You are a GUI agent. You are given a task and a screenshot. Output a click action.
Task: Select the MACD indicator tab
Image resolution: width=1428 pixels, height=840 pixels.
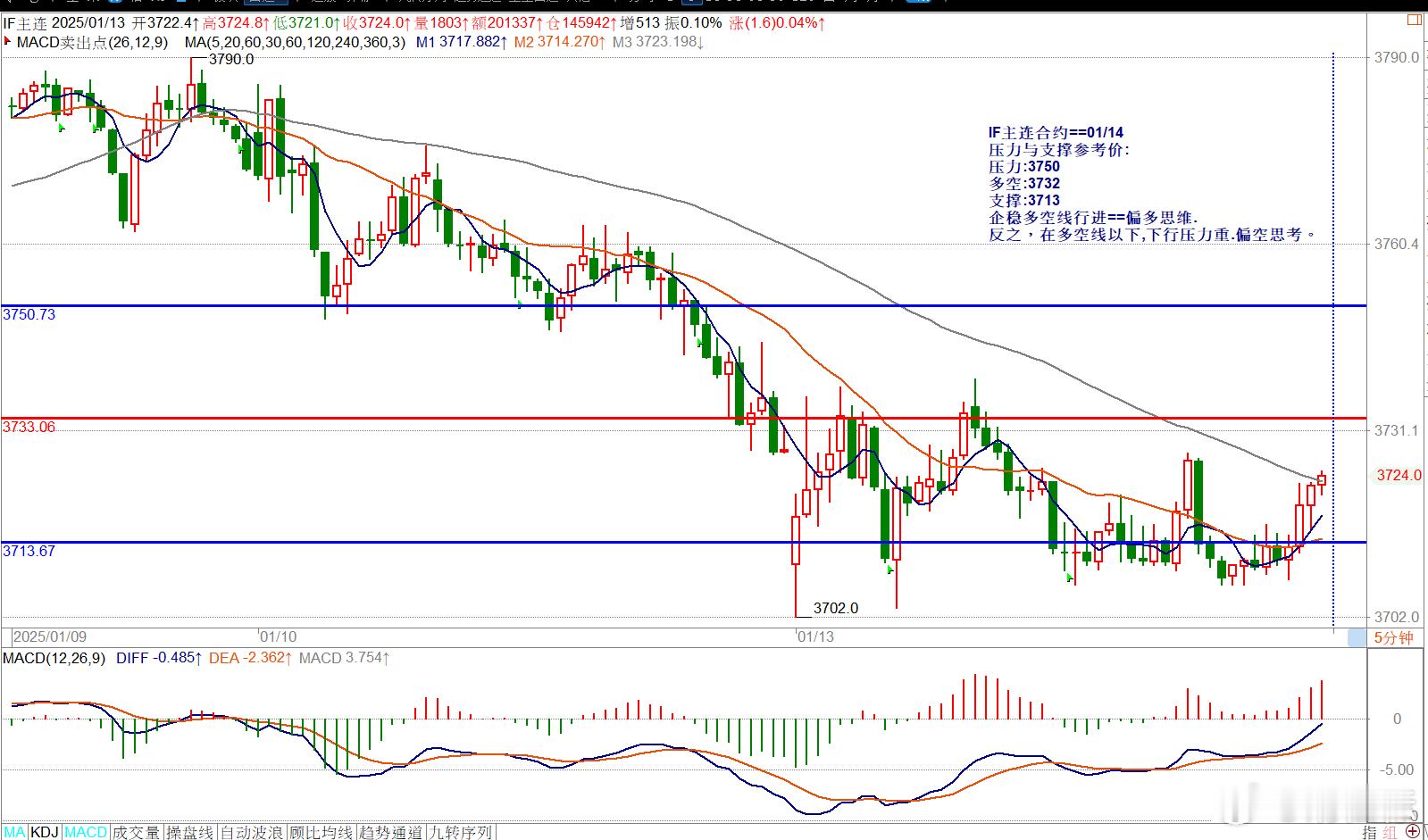[x=86, y=832]
